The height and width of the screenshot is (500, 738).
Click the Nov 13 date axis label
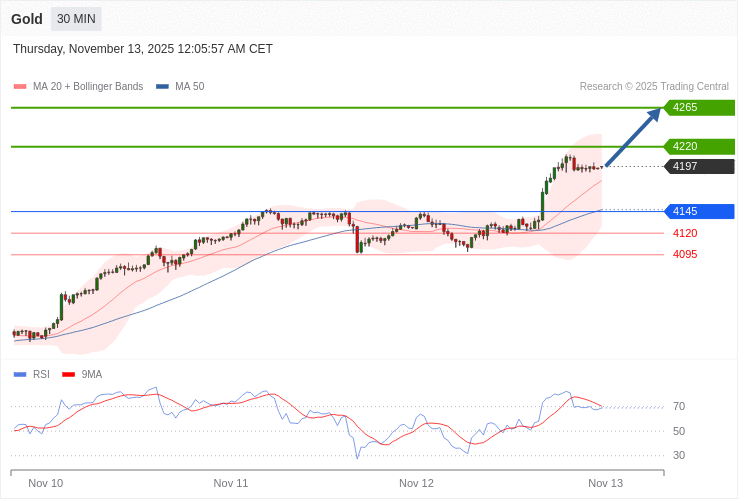tap(605, 483)
